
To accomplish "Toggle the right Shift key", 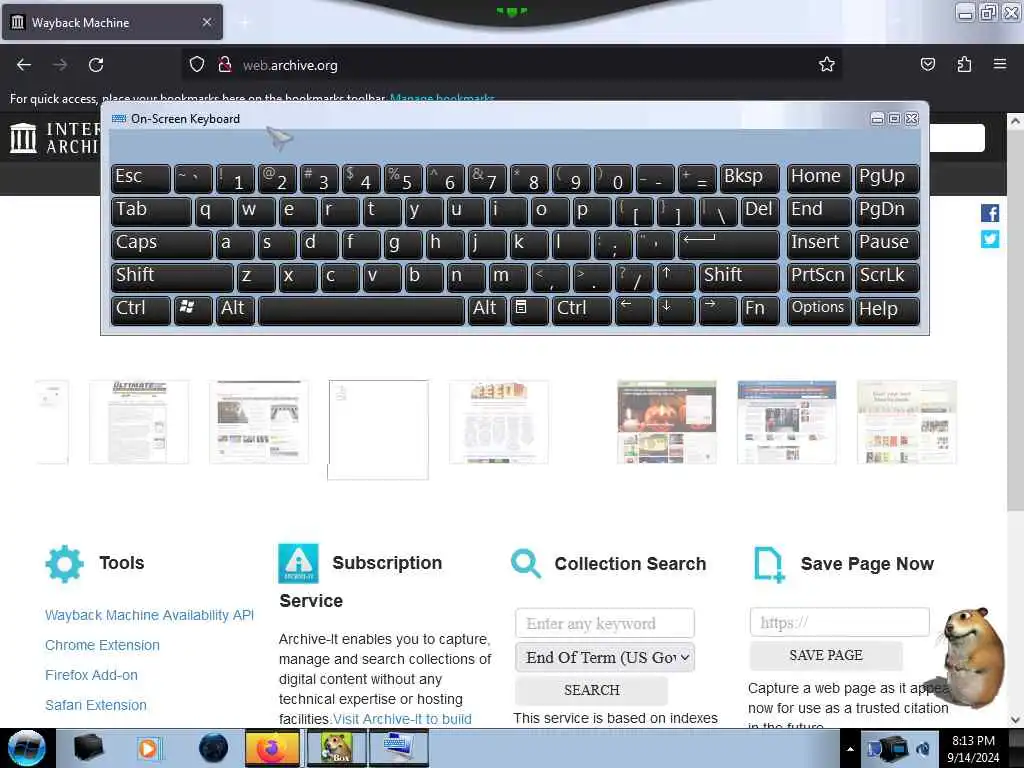I will coord(739,277).
